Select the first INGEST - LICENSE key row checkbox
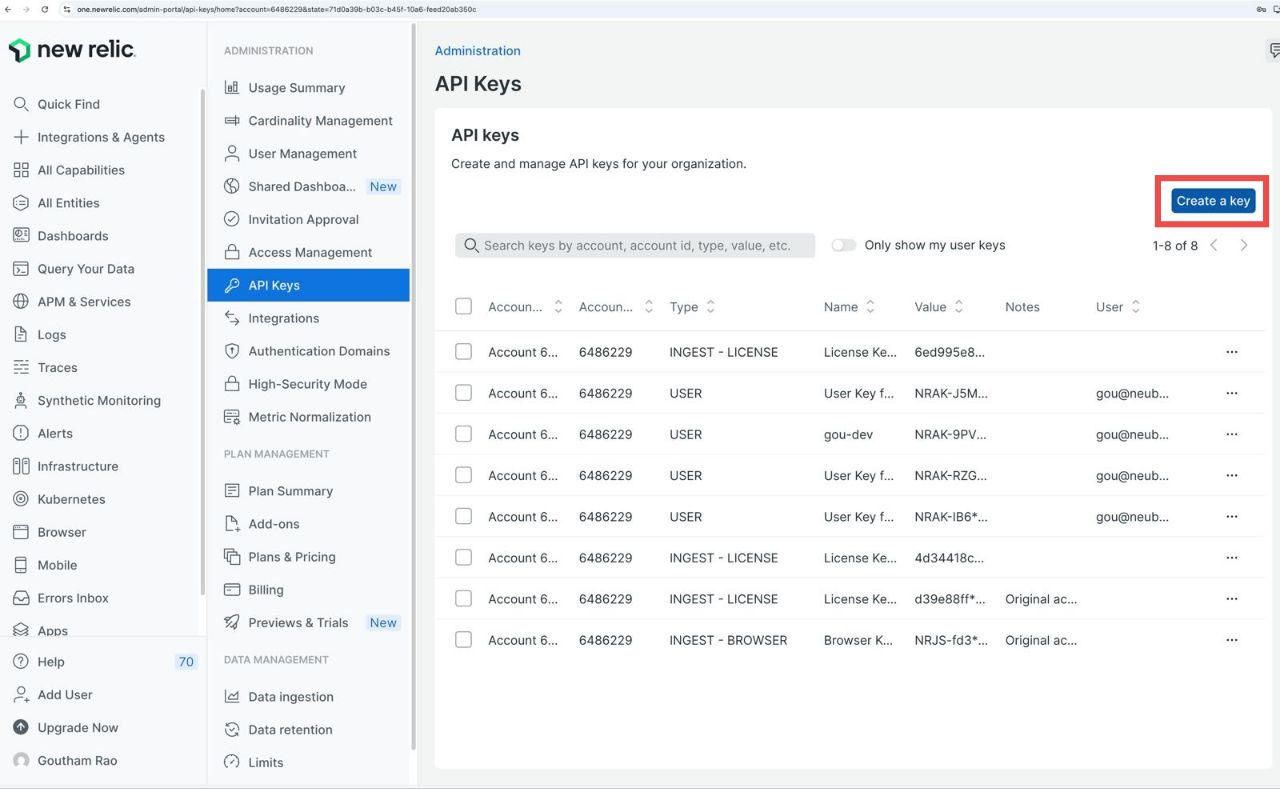This screenshot has width=1280, height=789. (x=463, y=351)
